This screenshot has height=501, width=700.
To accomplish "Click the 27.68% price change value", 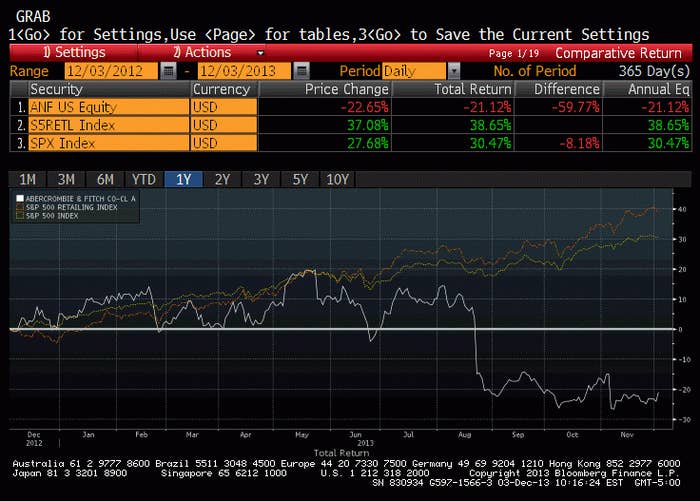I will 367,143.
